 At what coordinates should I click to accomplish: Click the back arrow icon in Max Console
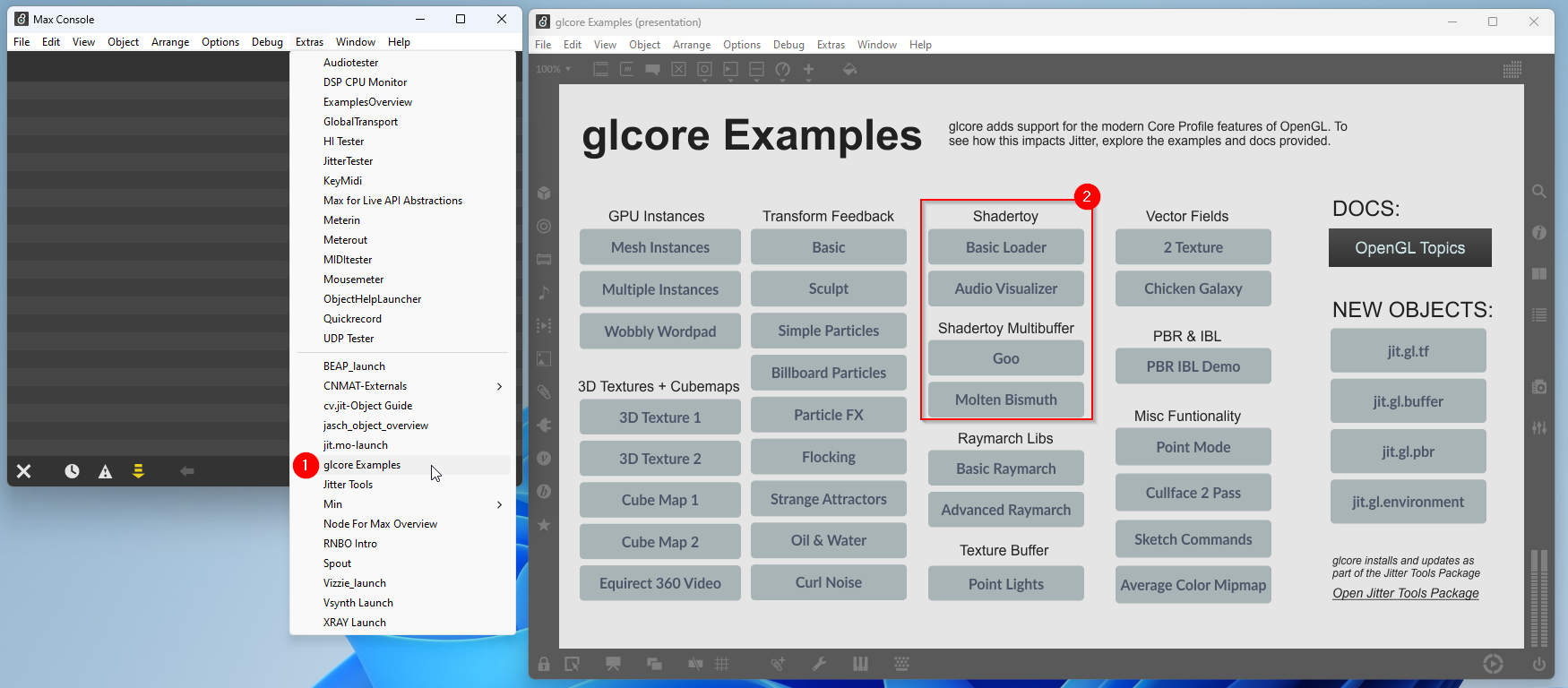coord(187,471)
